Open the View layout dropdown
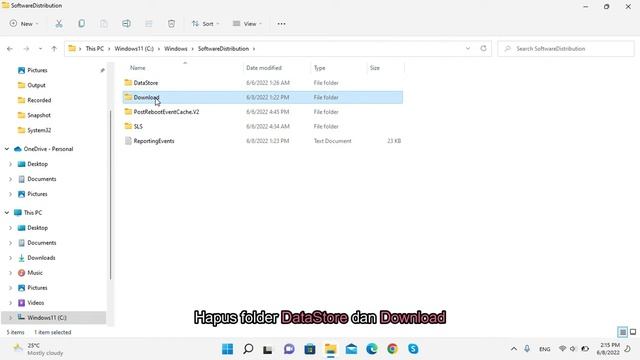The width and height of the screenshot is (640, 360). (x=247, y=24)
